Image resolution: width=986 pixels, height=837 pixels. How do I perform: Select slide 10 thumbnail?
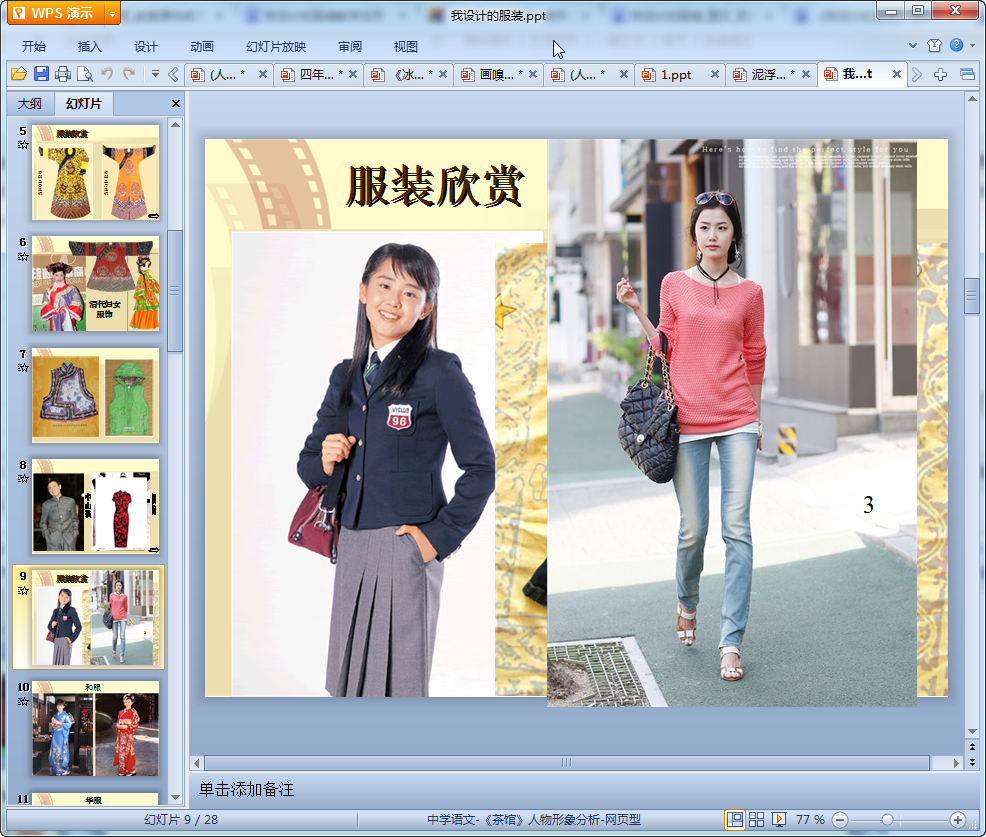[96, 729]
